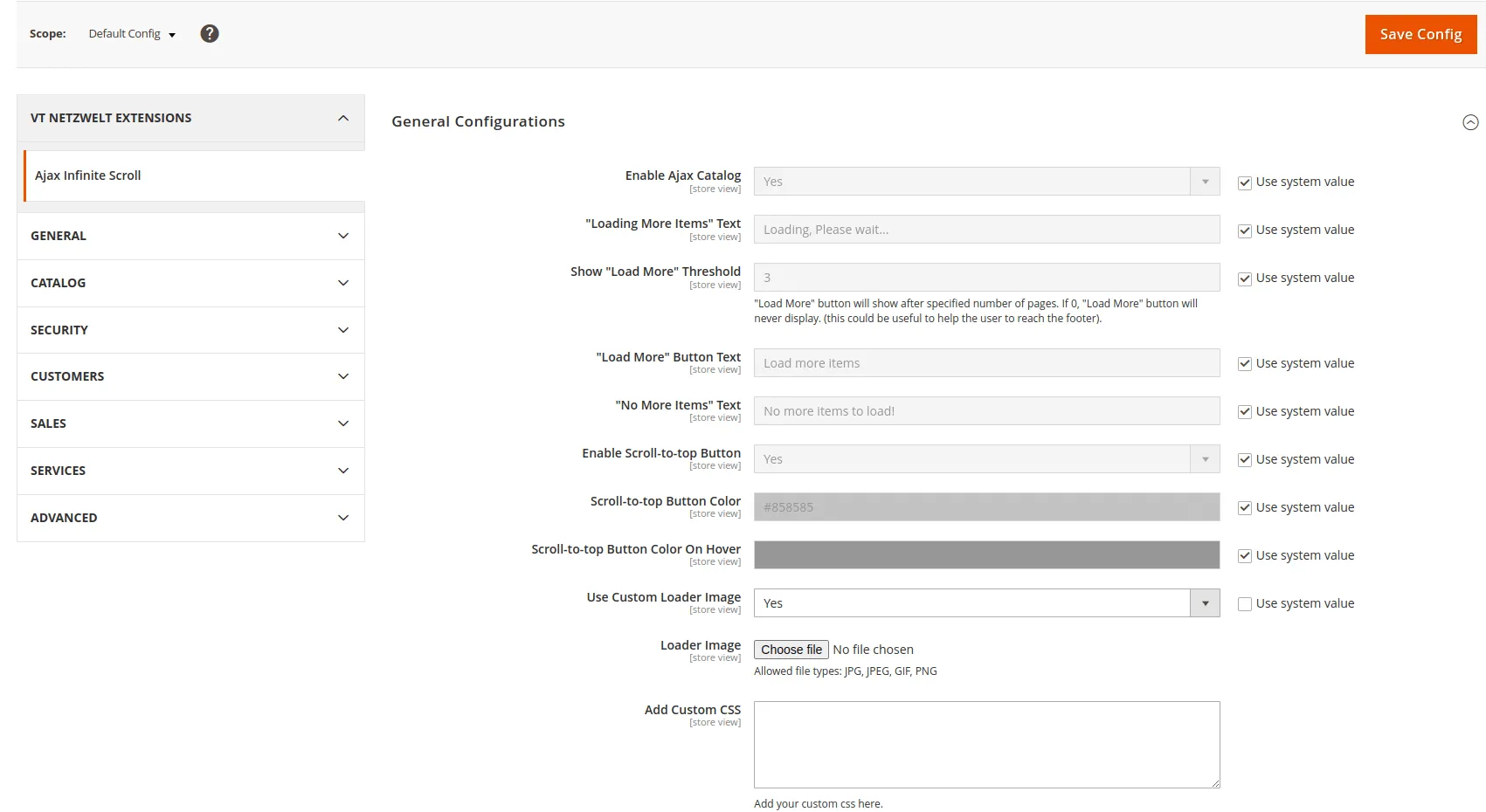Viewport: 1486px width, 812px height.
Task: Enable system value for Custom Loader Image
Action: pos(1245,604)
